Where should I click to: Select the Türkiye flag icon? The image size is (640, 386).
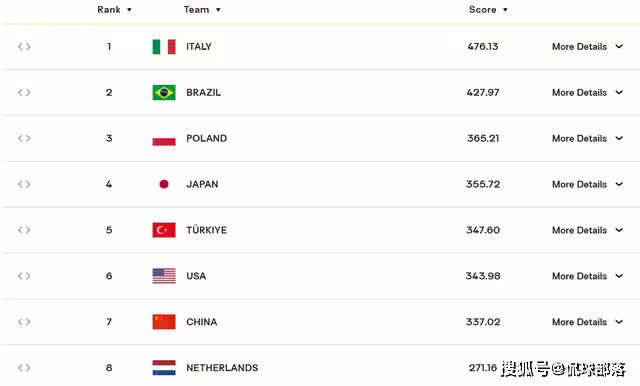(164, 230)
